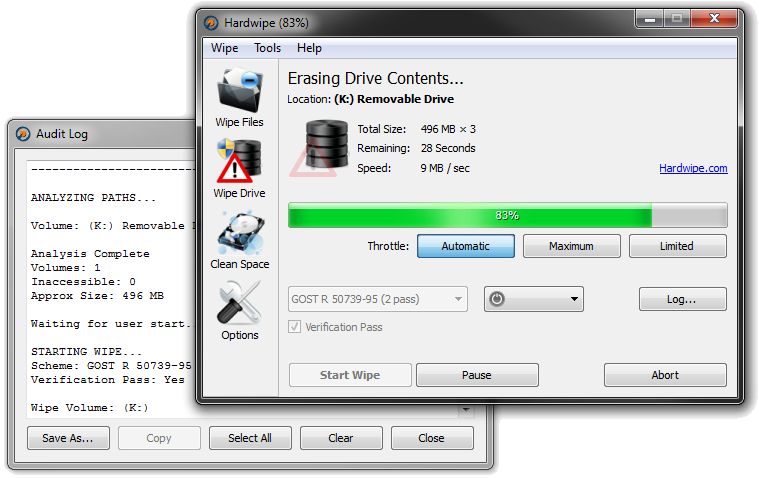Open the Help menu
This screenshot has height=478, width=759.
coord(309,48)
